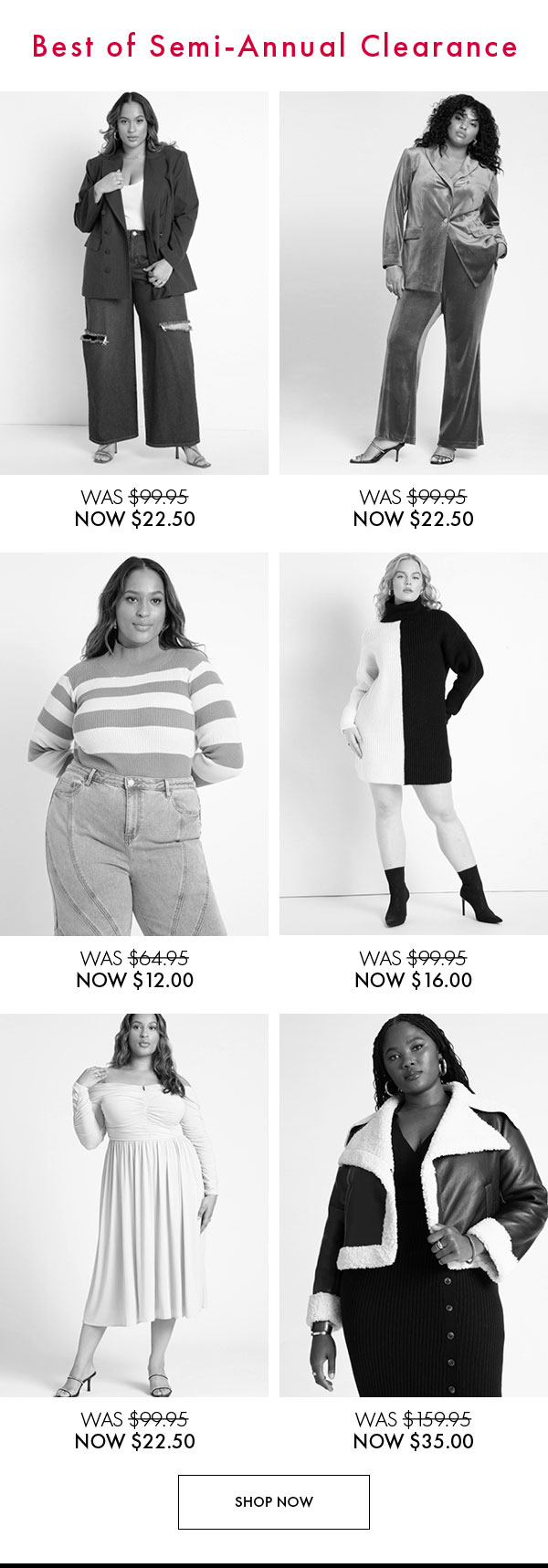The image size is (548, 1568).
Task: Select the velvet suit model photo
Action: [414, 283]
